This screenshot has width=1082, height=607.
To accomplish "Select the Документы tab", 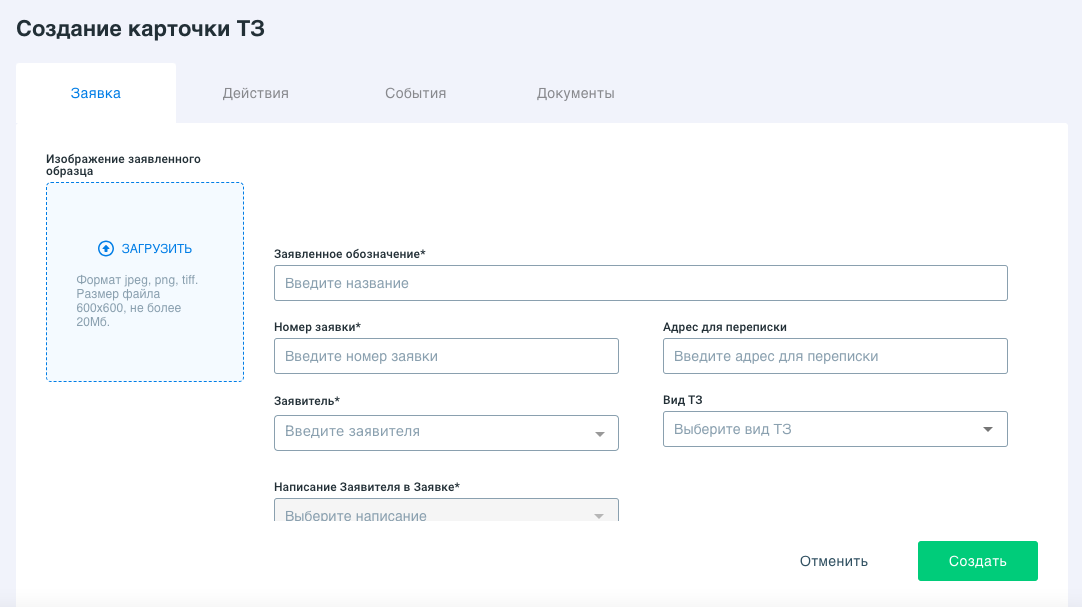I will point(575,93).
